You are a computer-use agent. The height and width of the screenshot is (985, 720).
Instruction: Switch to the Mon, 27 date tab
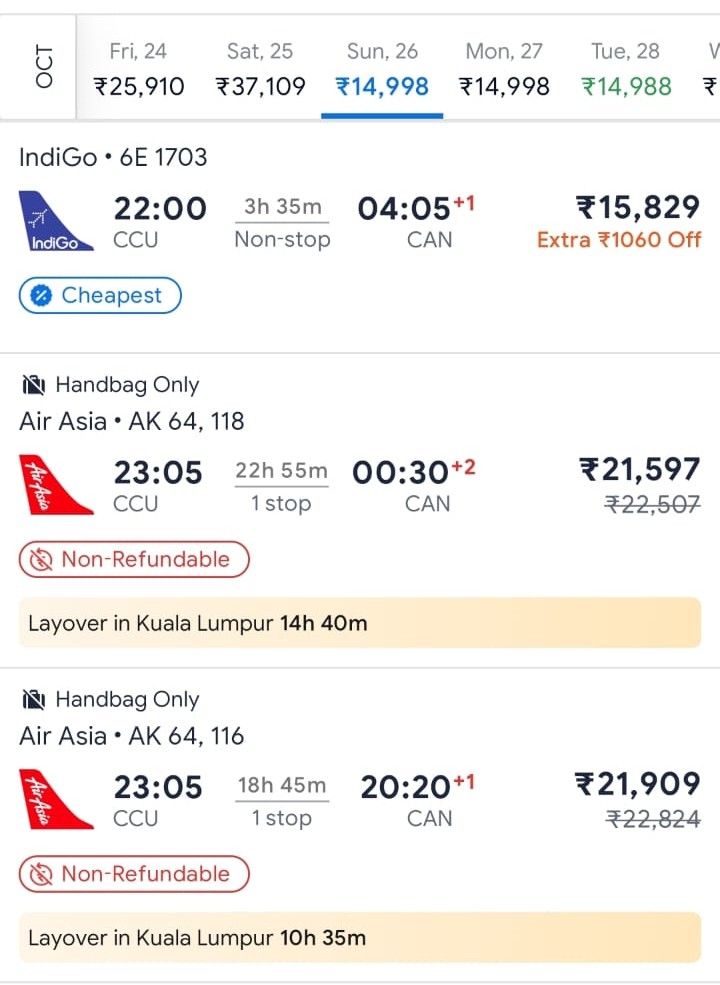click(504, 69)
